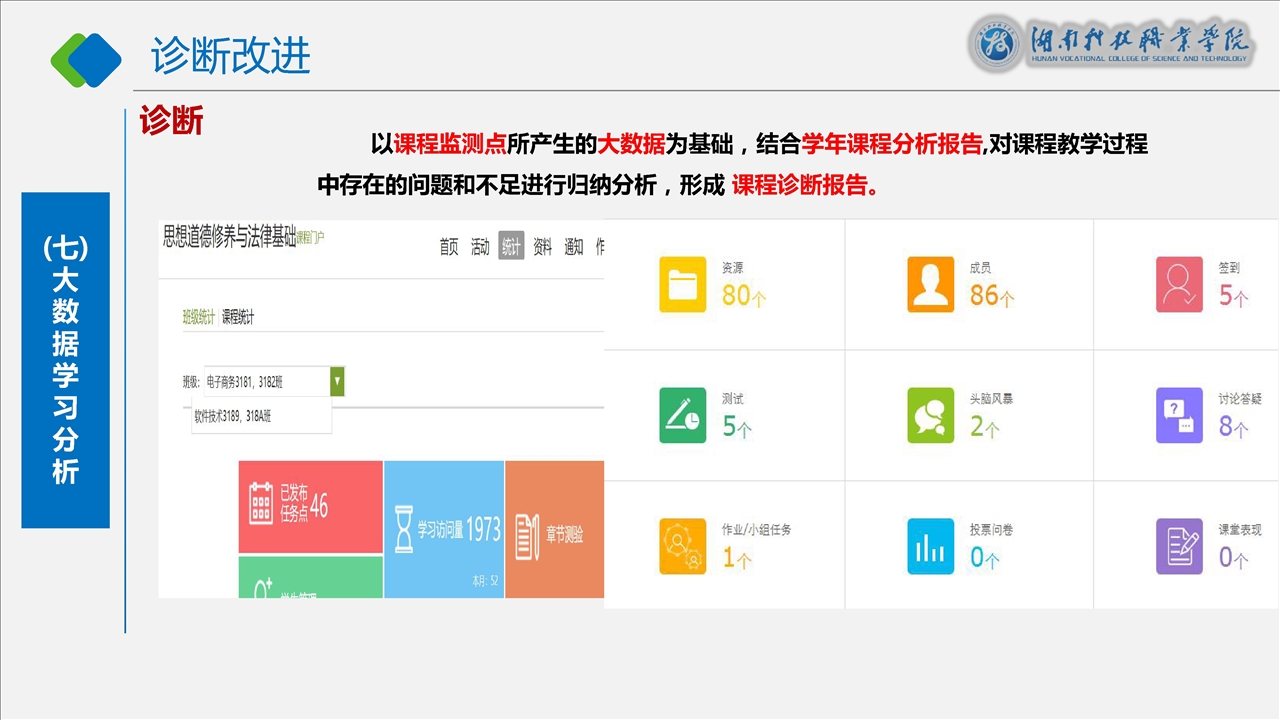Click the 作业/小组任务 group task icon
Viewport: 1280px width, 720px height.
[x=682, y=546]
